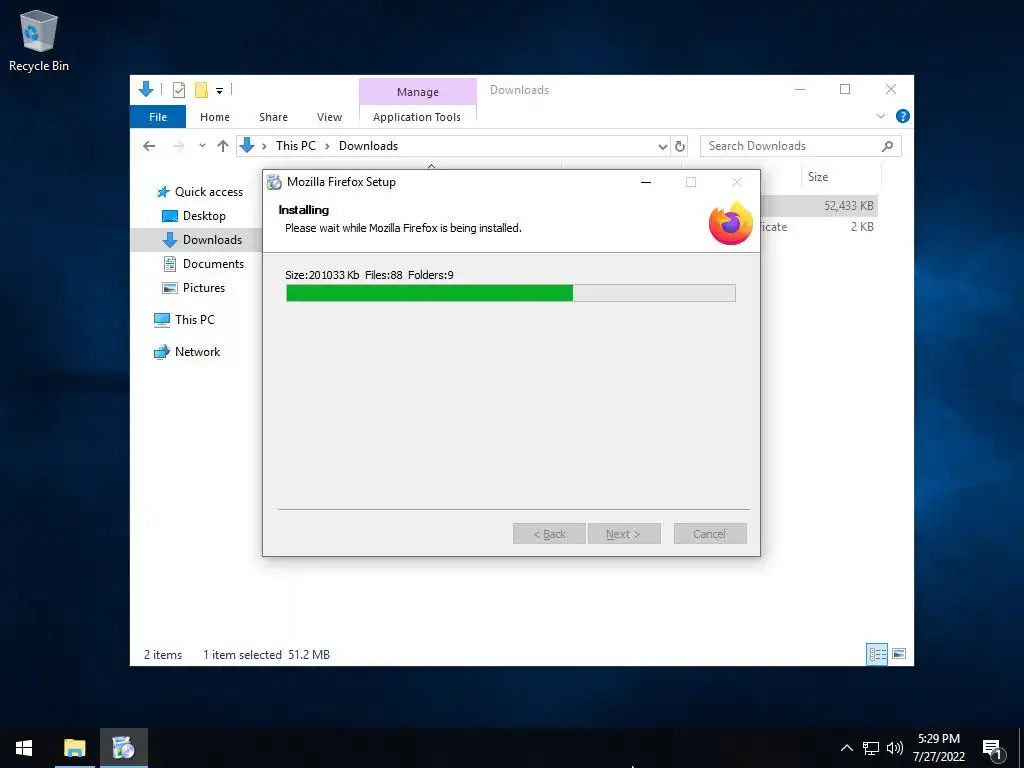Switch to Large icons view layout
Screen dimensions: 1024x768
(899, 654)
